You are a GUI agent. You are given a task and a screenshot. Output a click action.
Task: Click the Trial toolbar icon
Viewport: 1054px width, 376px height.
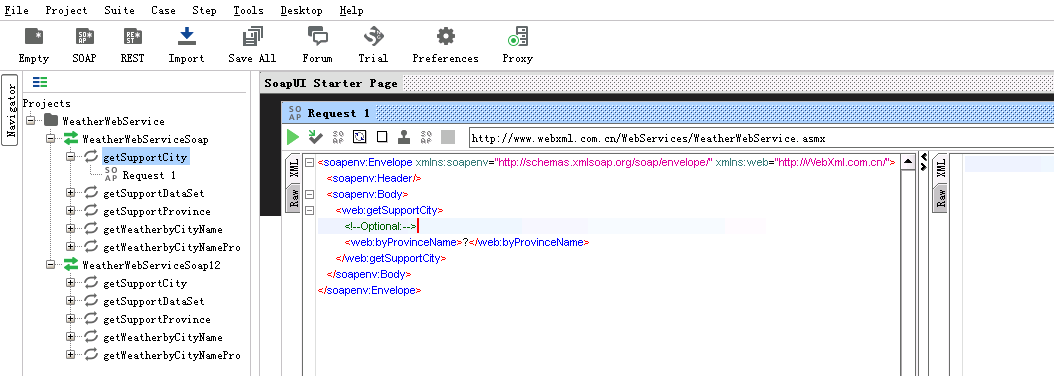(373, 36)
